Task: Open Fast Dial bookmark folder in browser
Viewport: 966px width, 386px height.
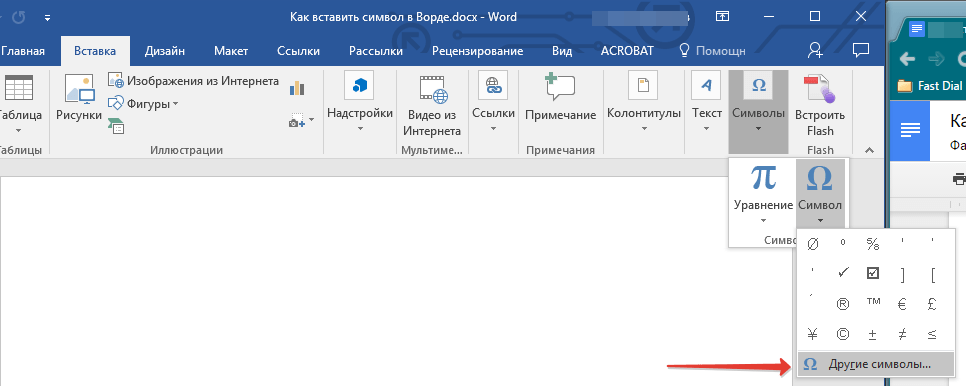Action: [930, 86]
